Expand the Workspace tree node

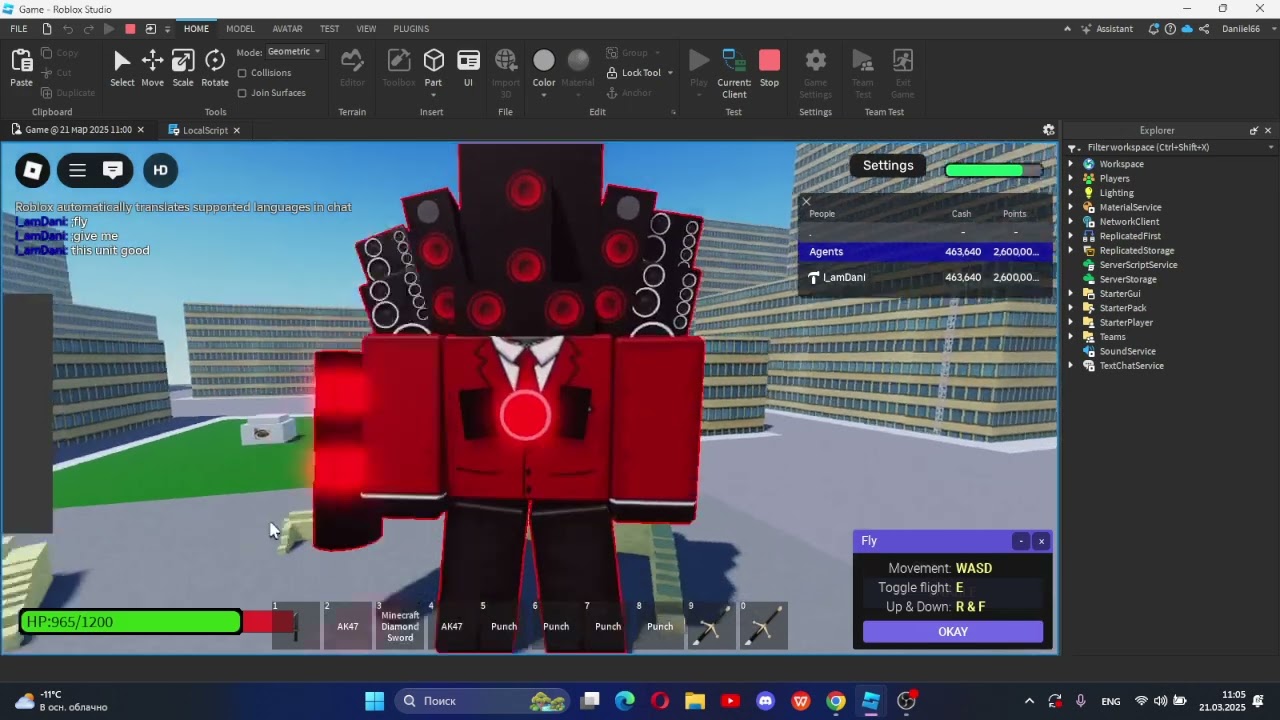(1071, 164)
